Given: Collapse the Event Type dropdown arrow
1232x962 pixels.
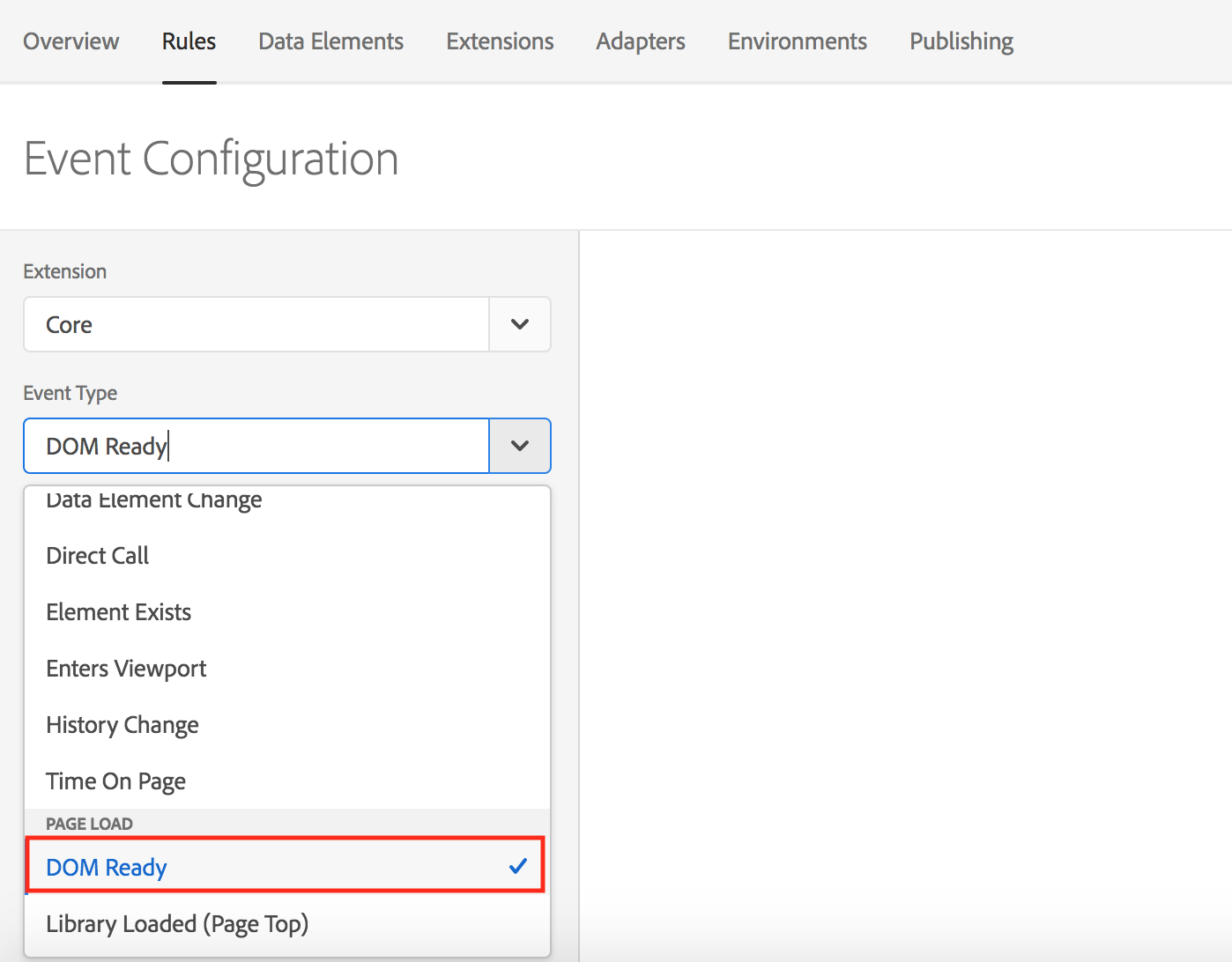Looking at the screenshot, I should point(520,446).
